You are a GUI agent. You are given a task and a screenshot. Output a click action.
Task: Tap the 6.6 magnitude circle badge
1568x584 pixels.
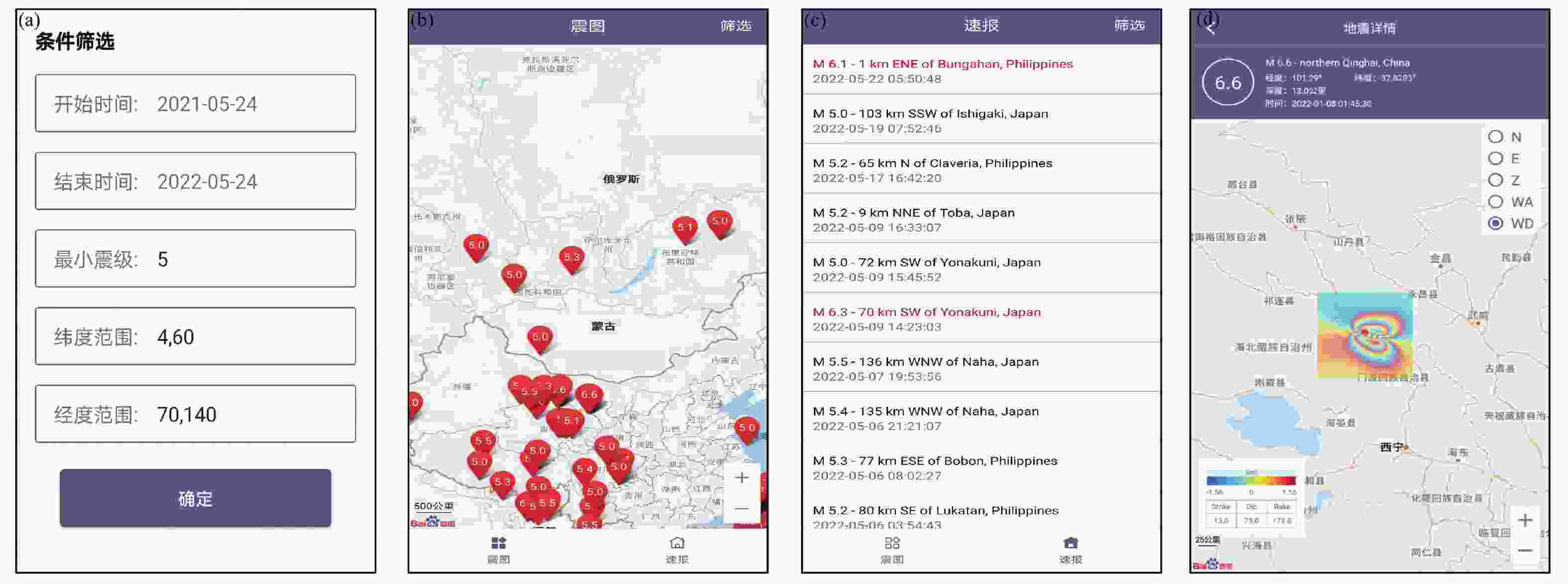[1228, 82]
